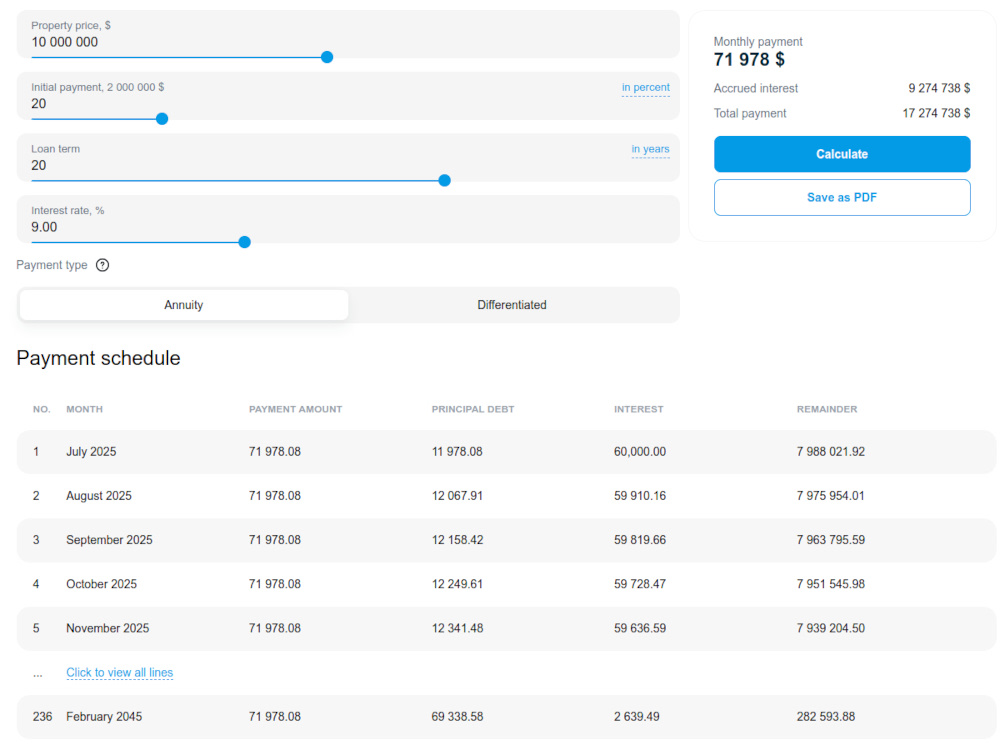Click remainder value 7 988 021.92
1000x750 pixels.
click(x=830, y=452)
